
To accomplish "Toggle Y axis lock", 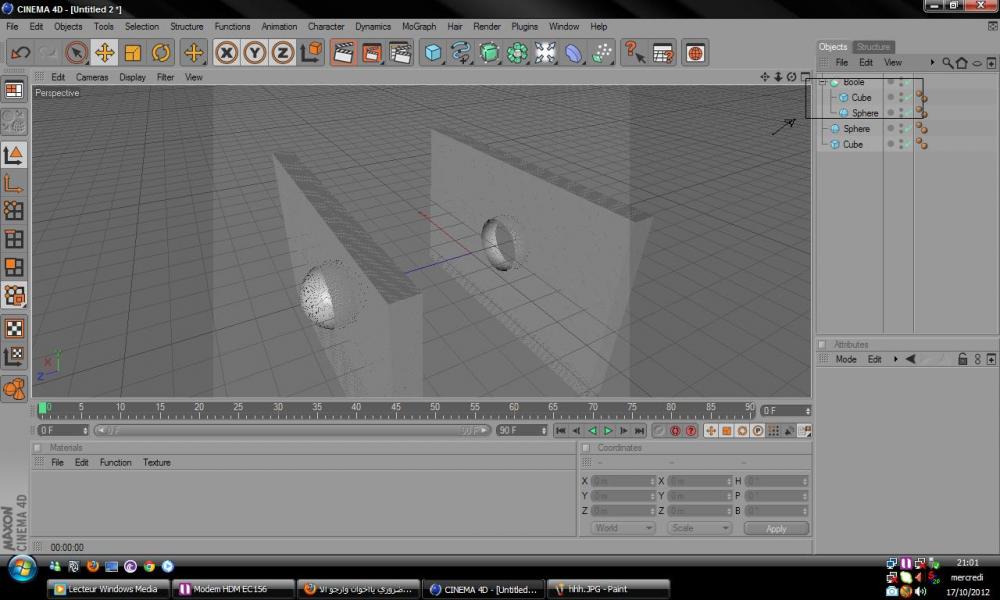I will pyautogui.click(x=254, y=52).
